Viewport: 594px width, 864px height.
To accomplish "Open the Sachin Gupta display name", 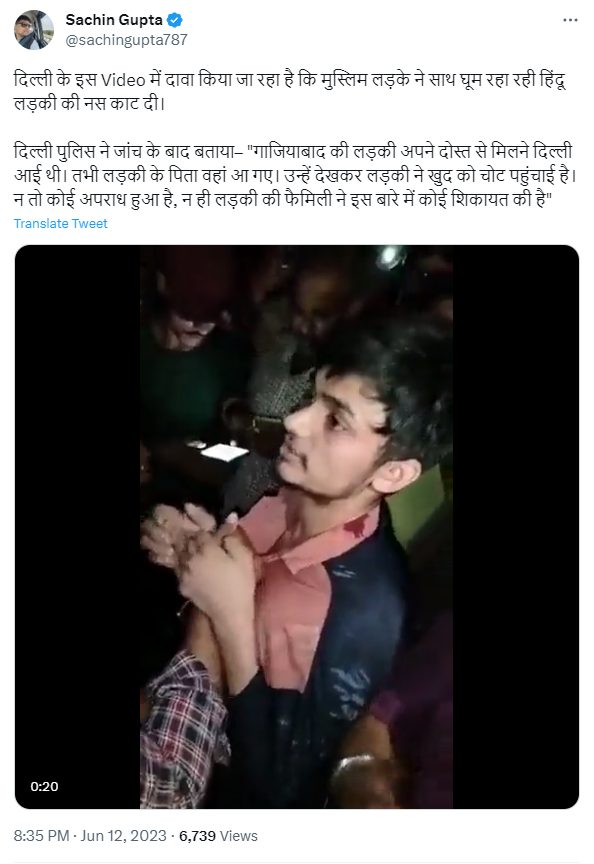I will [x=114, y=20].
